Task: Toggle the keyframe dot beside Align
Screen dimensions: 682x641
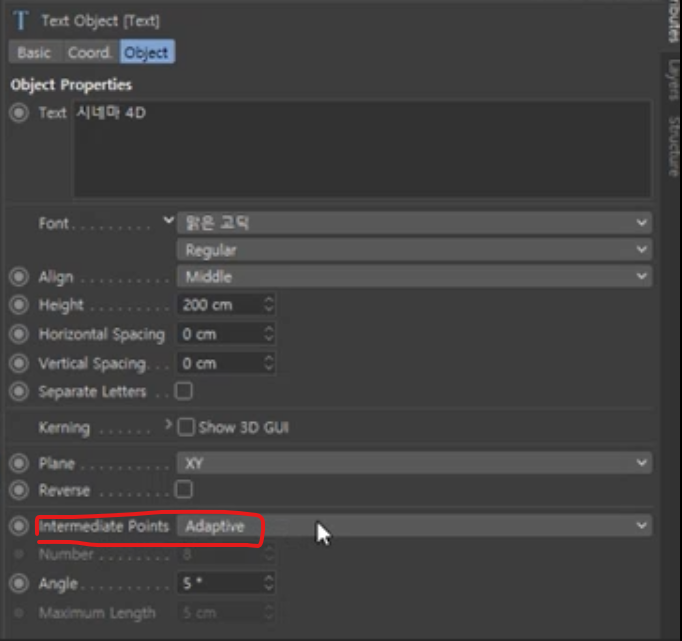Action: click(x=19, y=277)
